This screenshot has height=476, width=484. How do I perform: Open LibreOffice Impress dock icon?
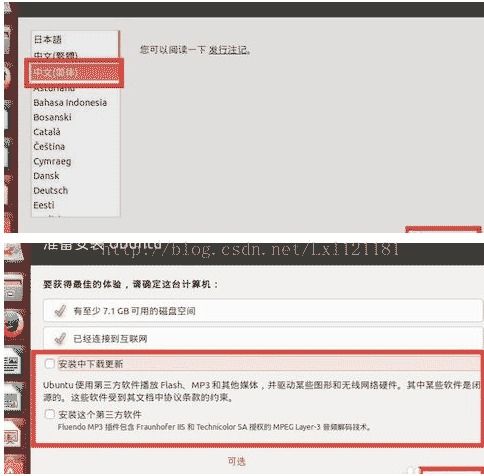pos(13,434)
